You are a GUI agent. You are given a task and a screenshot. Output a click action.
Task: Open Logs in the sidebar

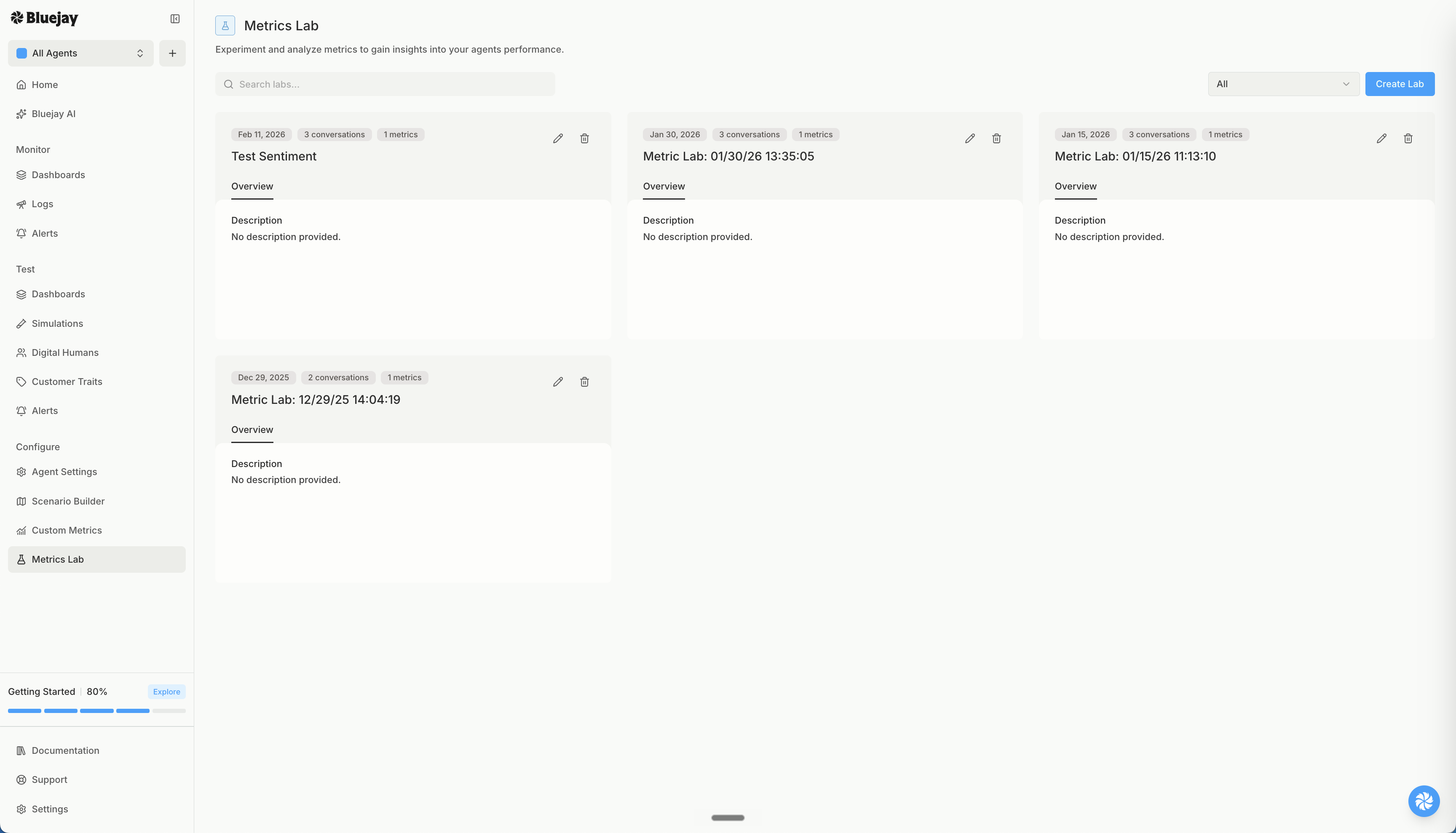[x=97, y=204]
